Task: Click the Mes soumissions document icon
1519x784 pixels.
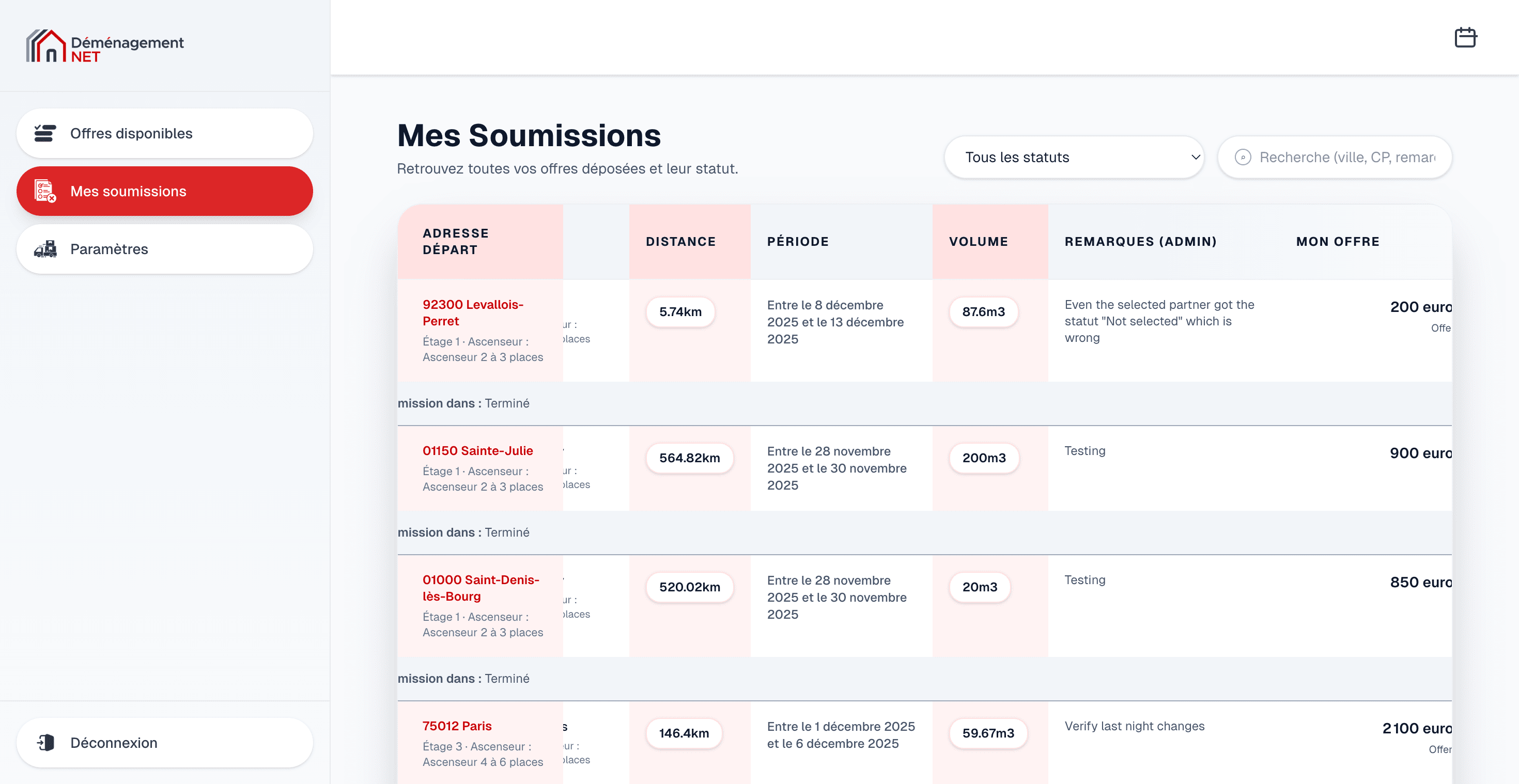Action: click(45, 191)
